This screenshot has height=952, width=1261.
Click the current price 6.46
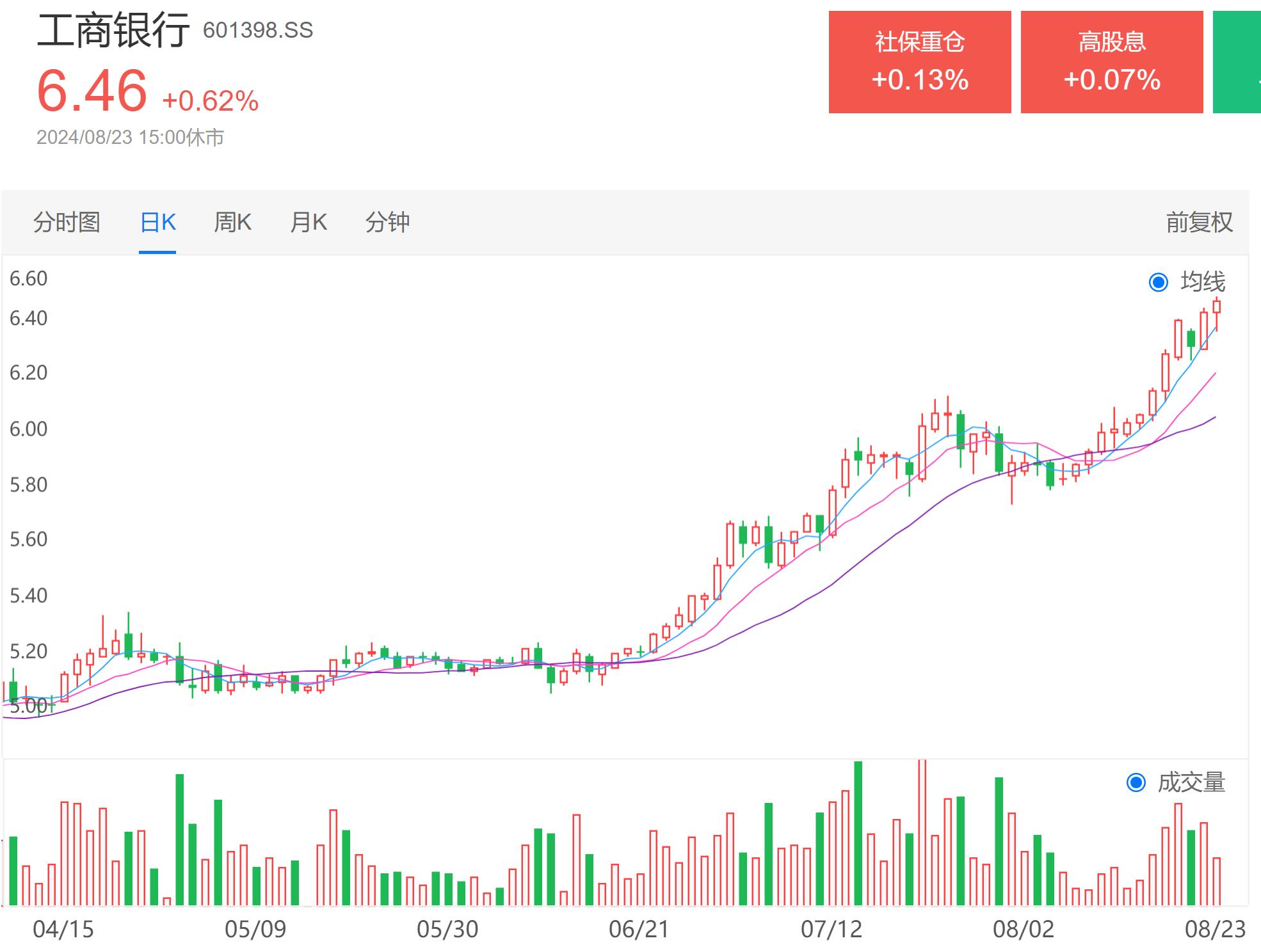[x=92, y=91]
